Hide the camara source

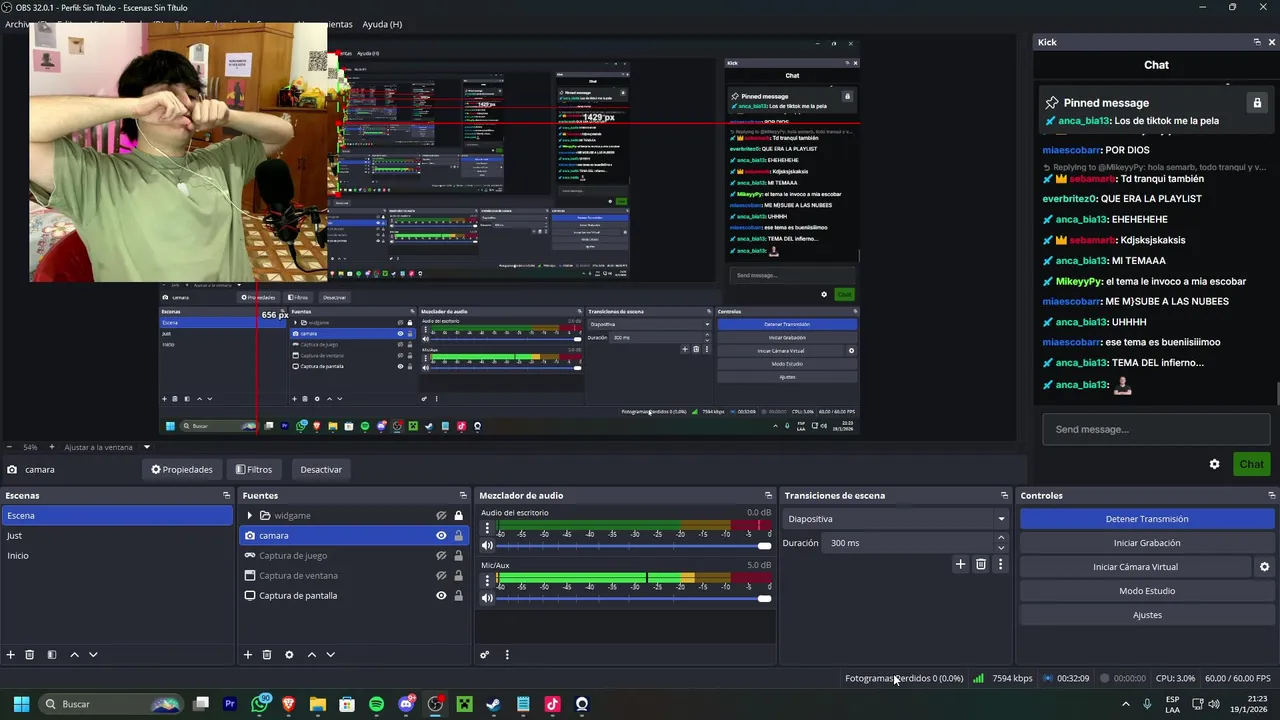point(441,536)
